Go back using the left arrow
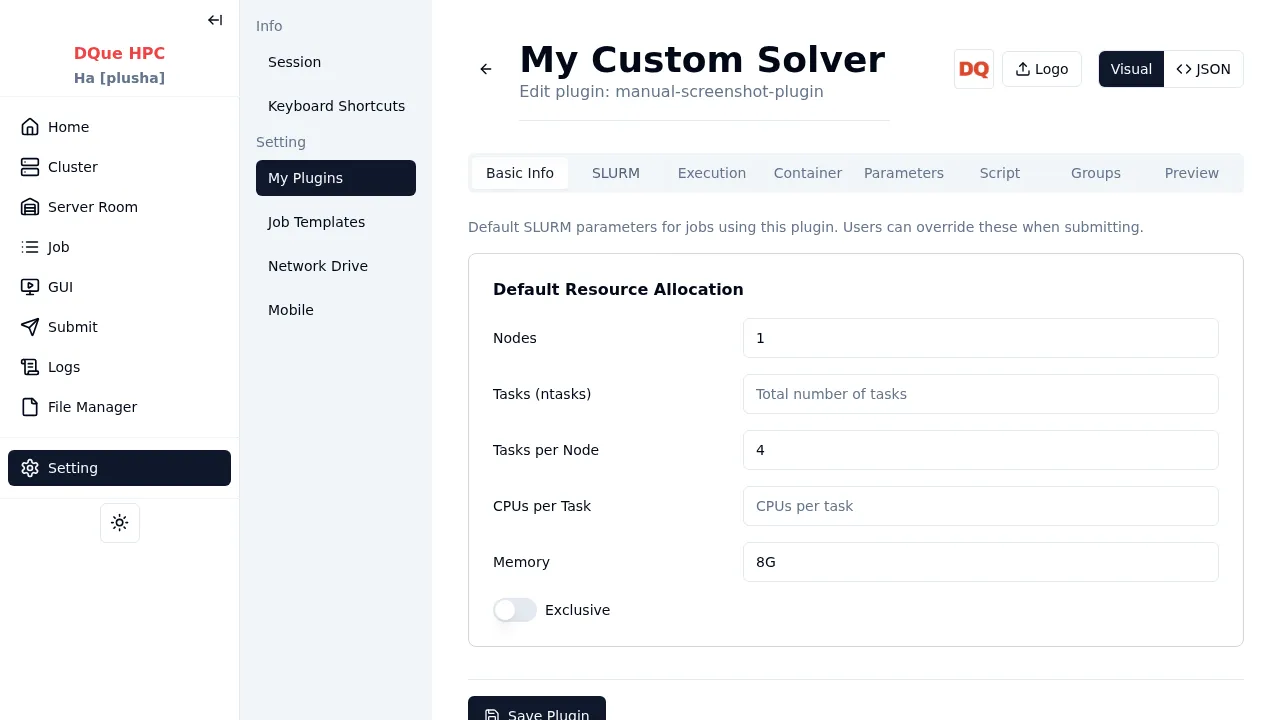1280x720 pixels. [x=486, y=69]
